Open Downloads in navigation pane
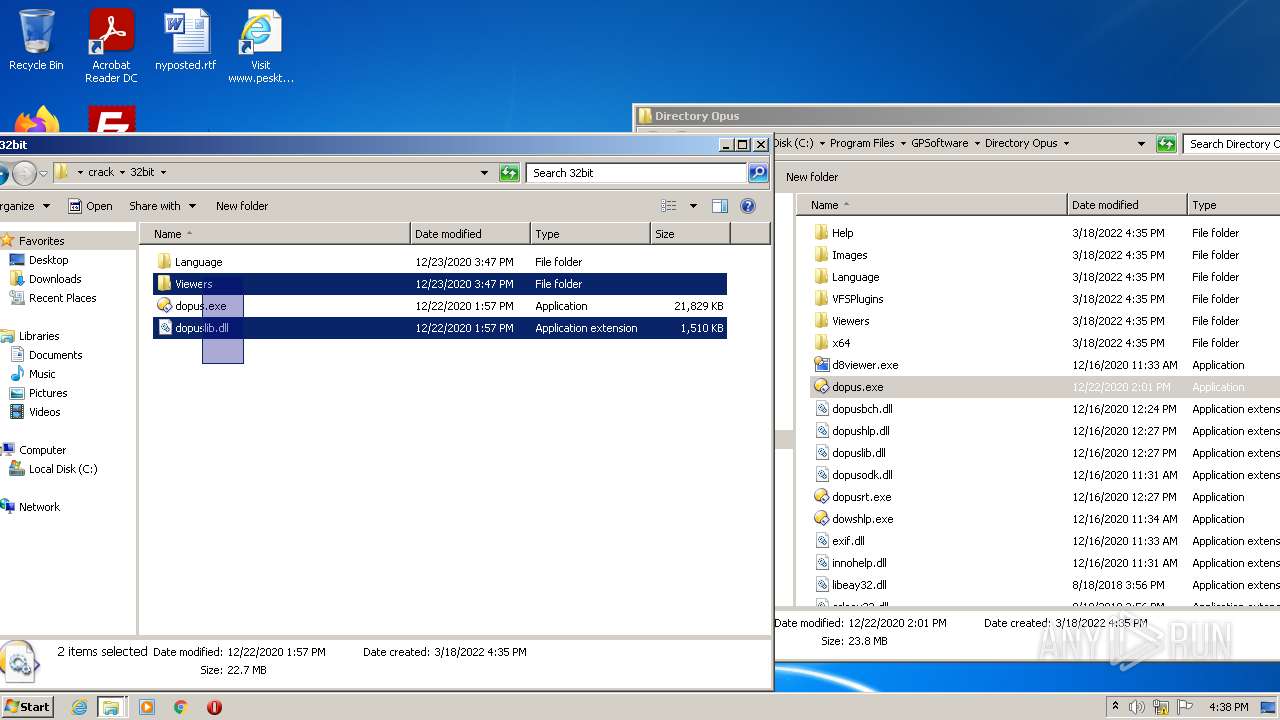 55,279
